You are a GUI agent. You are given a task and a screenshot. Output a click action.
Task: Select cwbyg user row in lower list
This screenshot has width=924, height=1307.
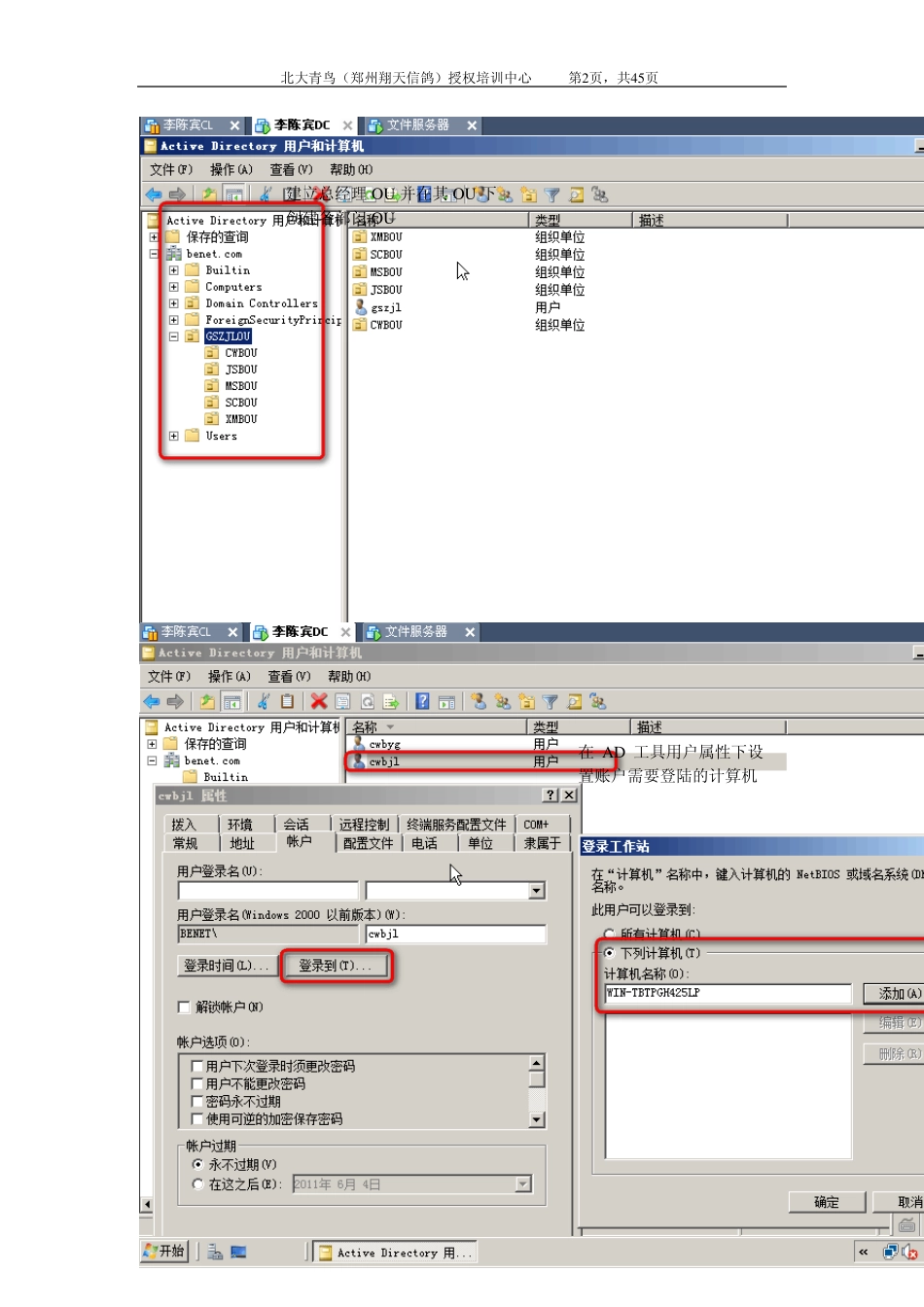457,744
